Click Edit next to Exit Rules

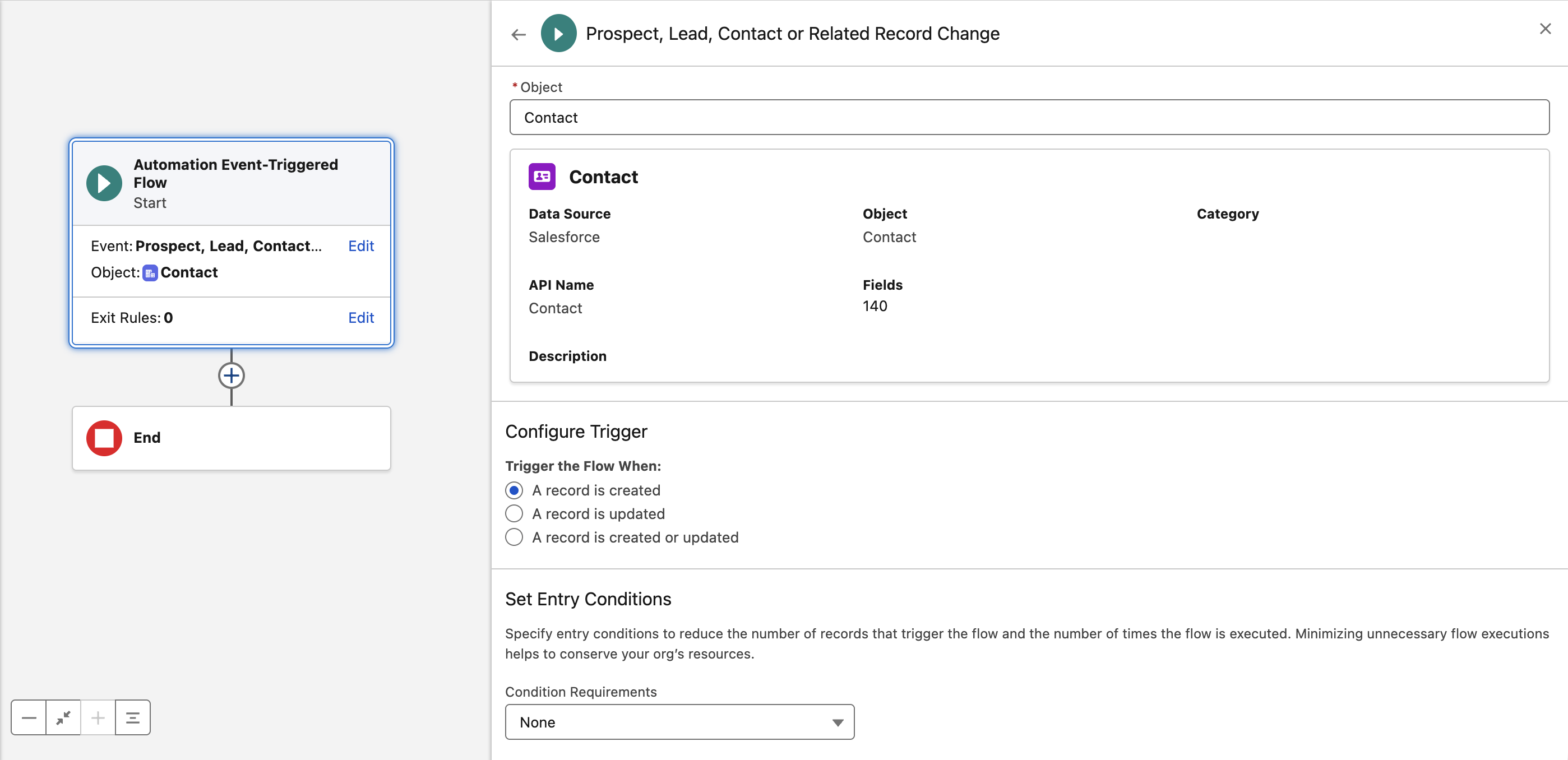coord(360,317)
